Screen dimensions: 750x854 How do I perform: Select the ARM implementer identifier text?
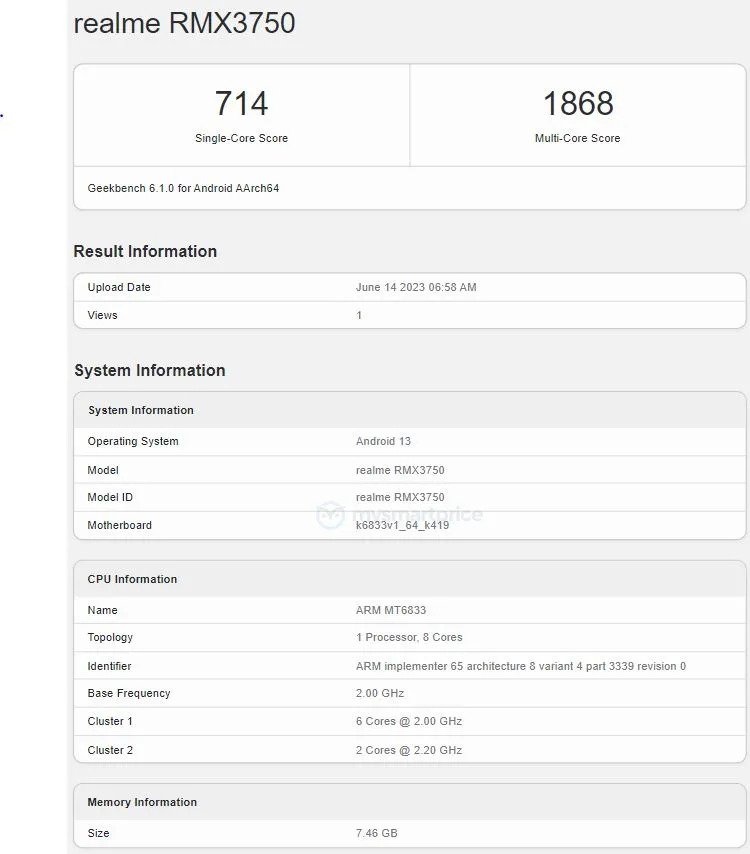(520, 666)
